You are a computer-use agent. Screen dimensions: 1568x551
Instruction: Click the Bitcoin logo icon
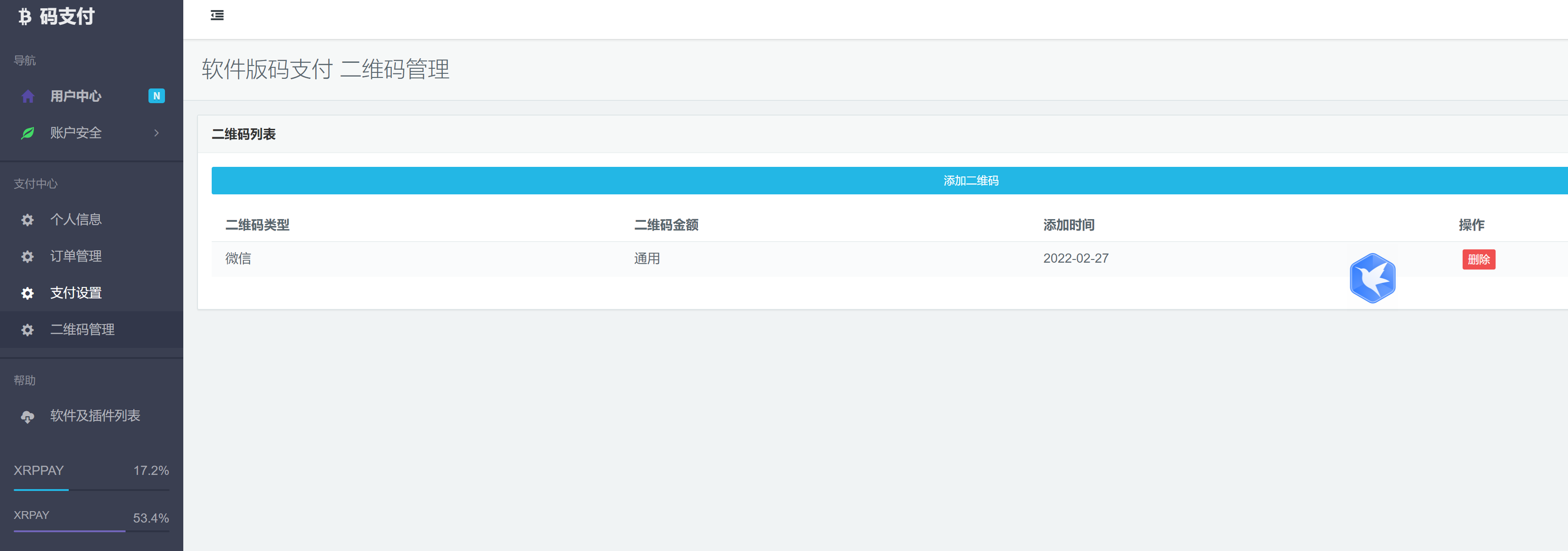[x=24, y=17]
